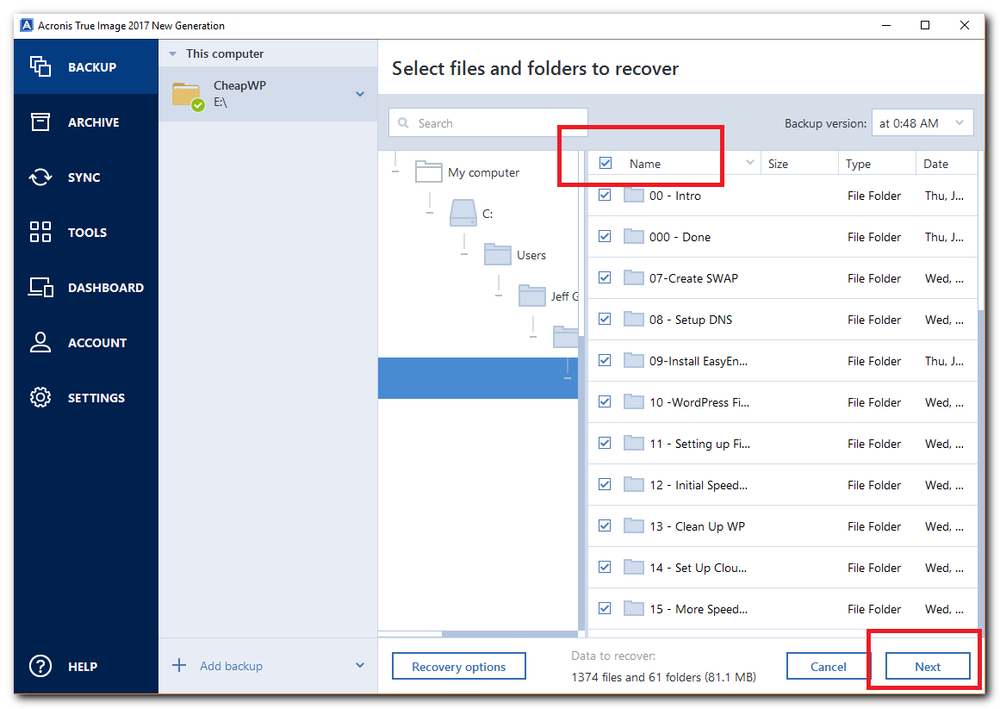Image resolution: width=1000 pixels, height=709 pixels.
Task: Open the Settings section
Action: (86, 397)
